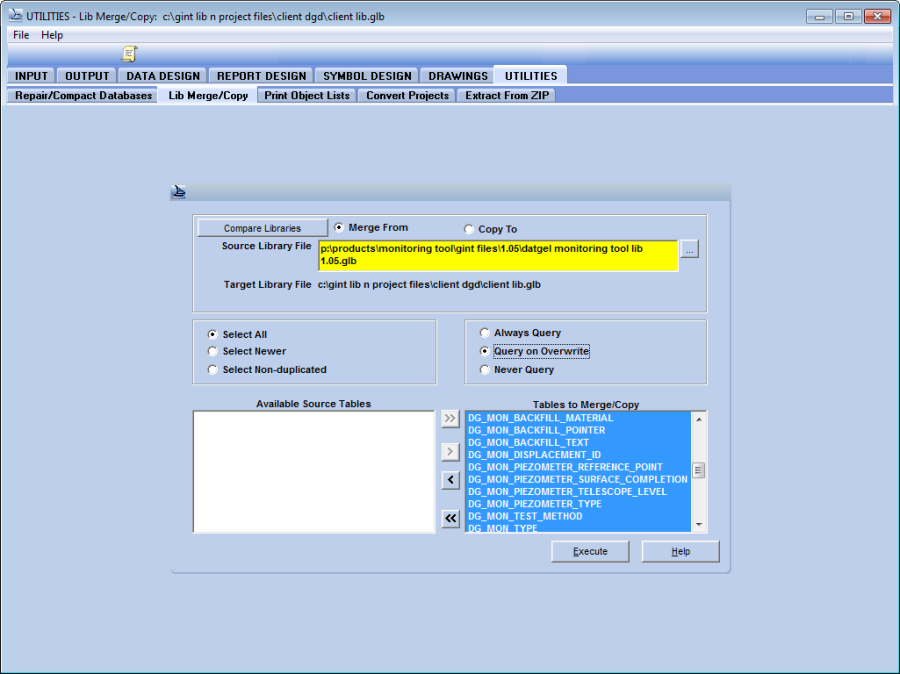Click the Compare Libraries button
The height and width of the screenshot is (674, 900).
[262, 228]
